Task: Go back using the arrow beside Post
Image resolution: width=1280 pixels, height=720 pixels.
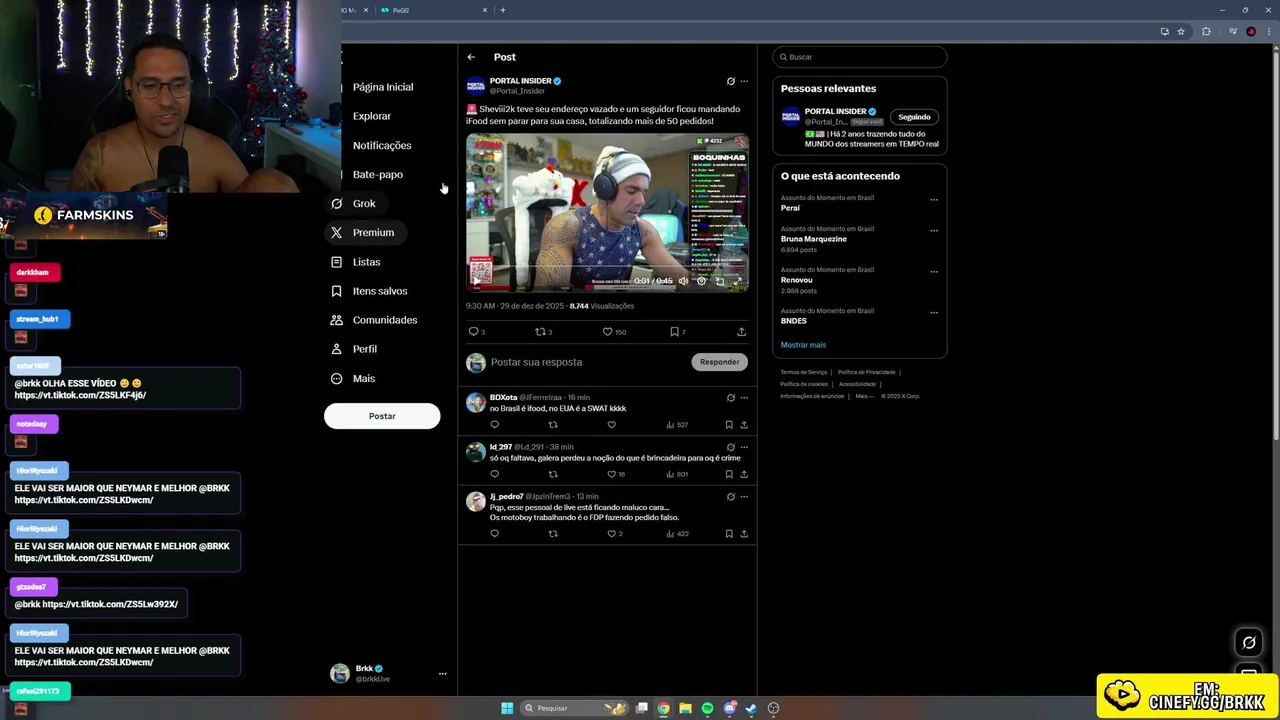Action: 471,57
